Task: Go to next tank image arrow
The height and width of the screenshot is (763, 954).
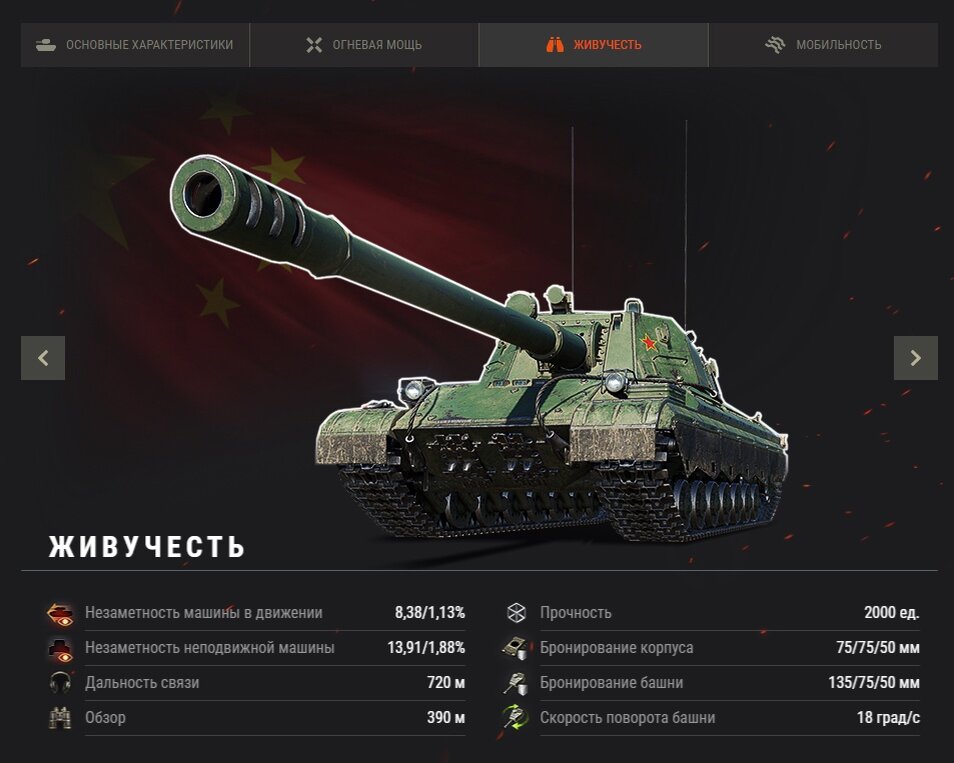Action: pyautogui.click(x=916, y=358)
